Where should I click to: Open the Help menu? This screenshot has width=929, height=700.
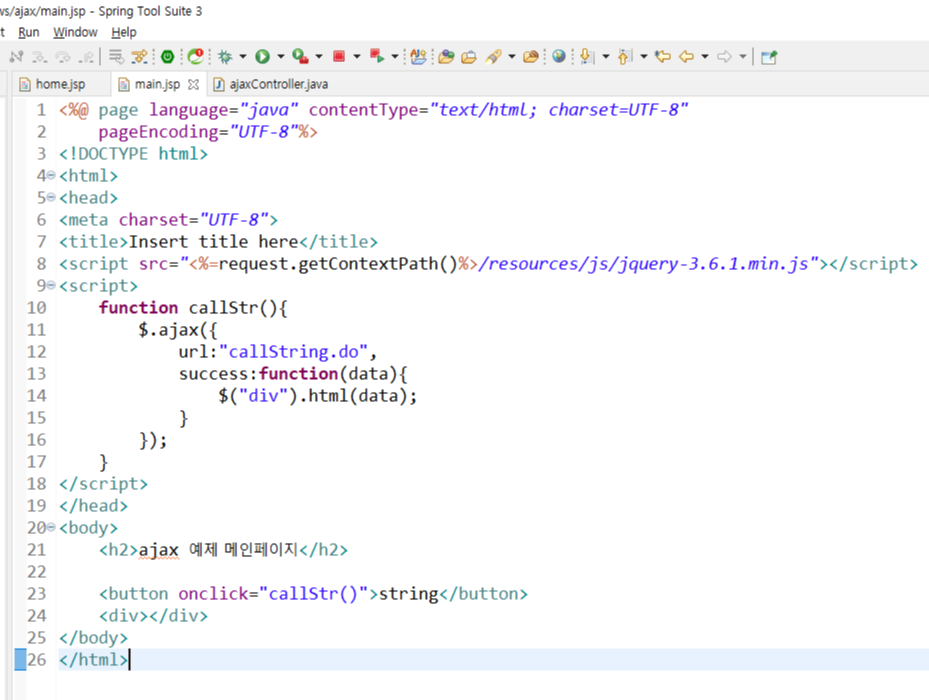click(x=124, y=33)
